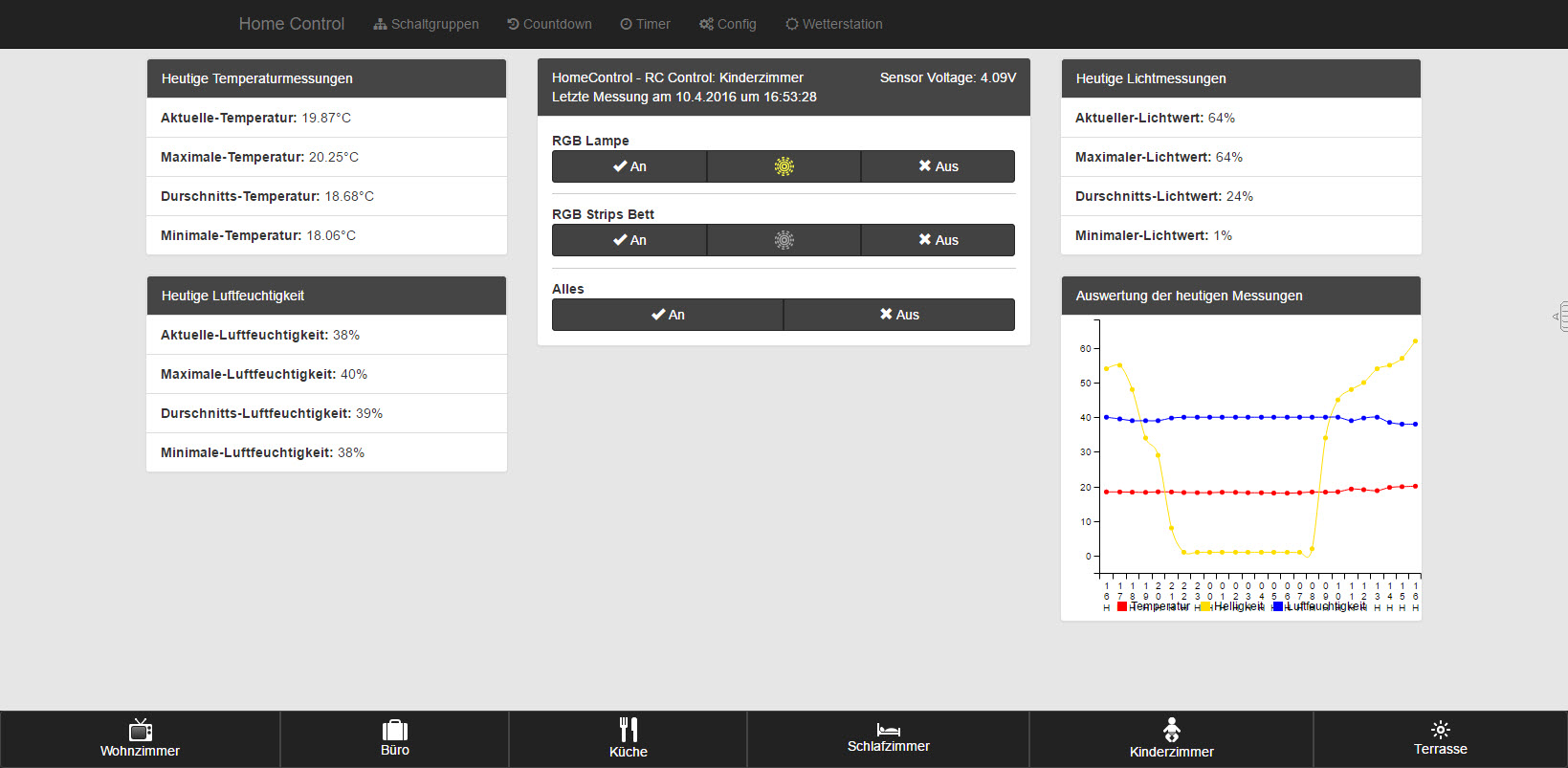Click the blue Luftfeuchtigkeit legend swatch
Screen dimensions: 1568x768
1278,606
